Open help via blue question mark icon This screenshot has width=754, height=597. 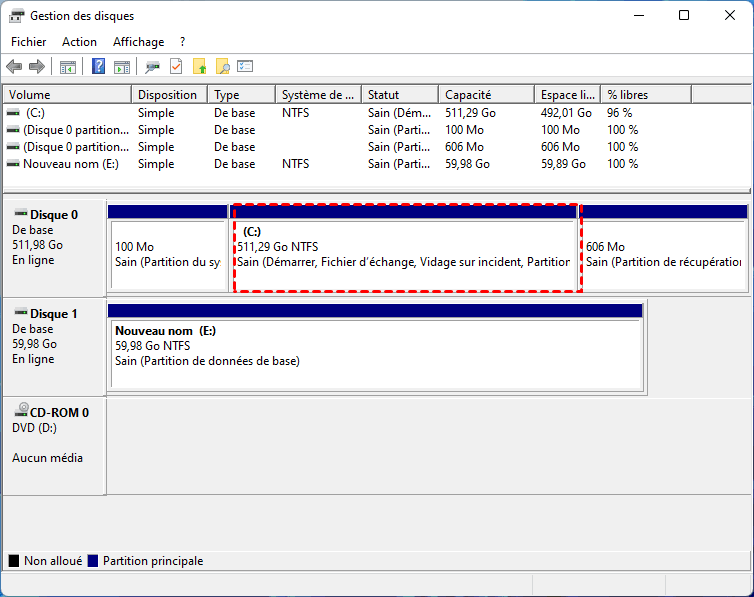(x=99, y=67)
